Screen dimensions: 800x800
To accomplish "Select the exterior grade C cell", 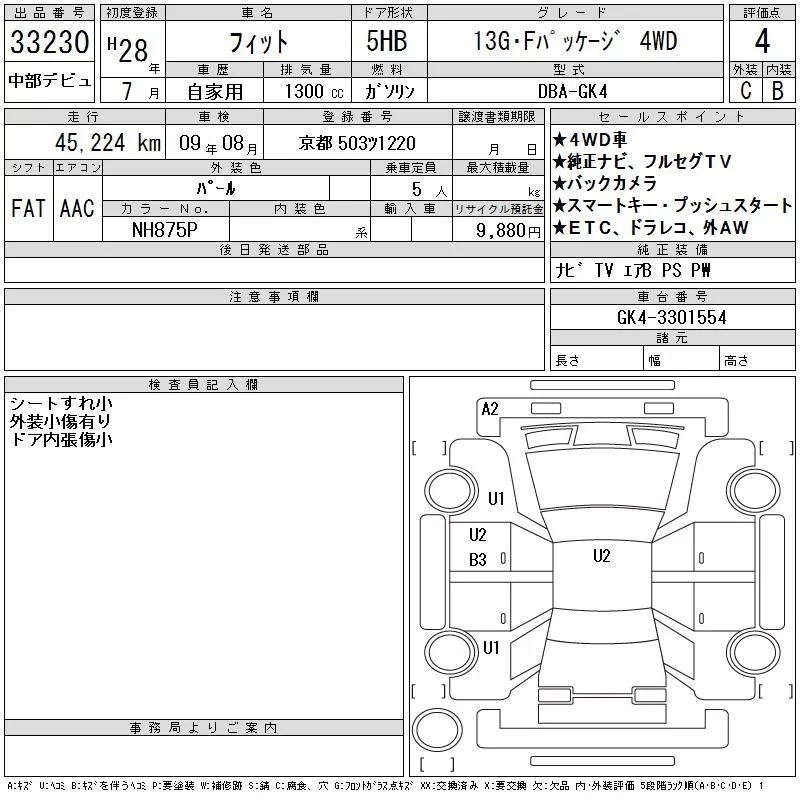I will 745,89.
